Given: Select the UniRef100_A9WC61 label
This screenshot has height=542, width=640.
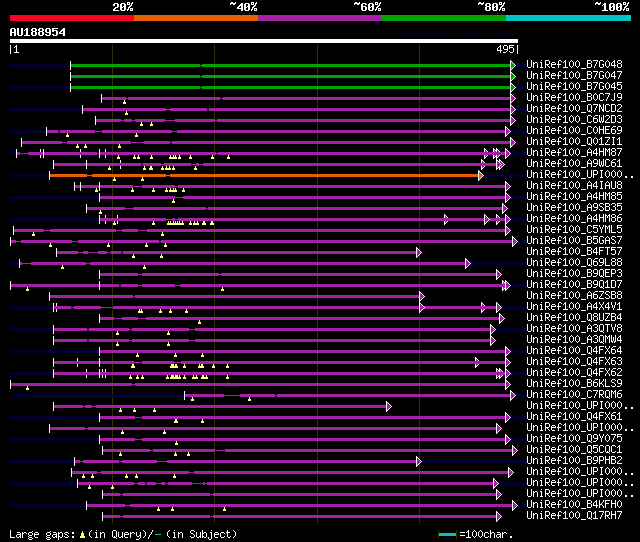Looking at the screenshot, I should coord(574,163).
